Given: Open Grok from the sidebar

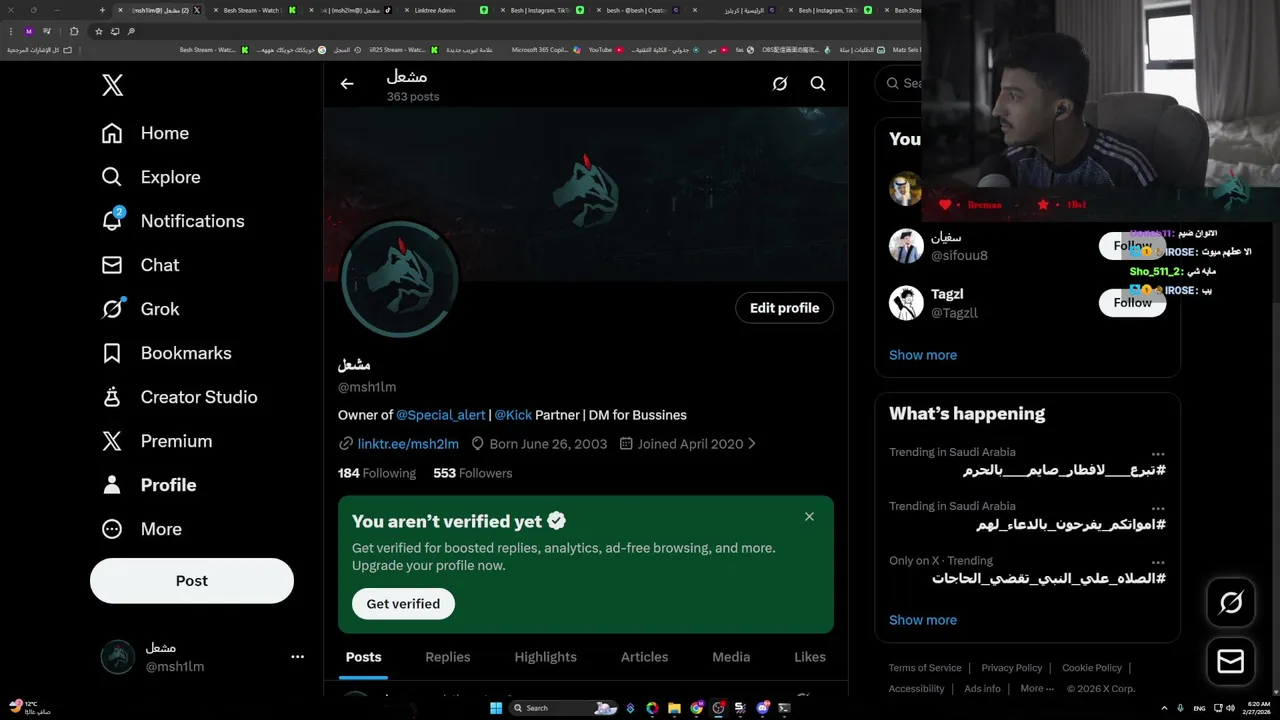Looking at the screenshot, I should [x=140, y=309].
